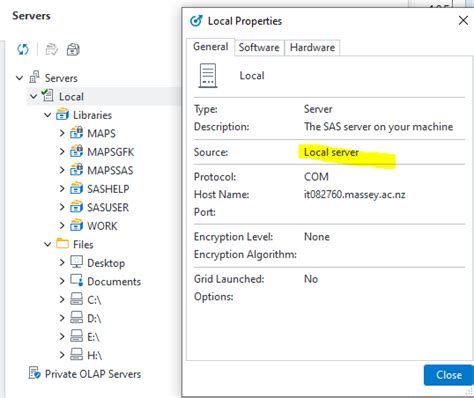
Task: Select the Desktop label in Files
Action: pos(106,263)
